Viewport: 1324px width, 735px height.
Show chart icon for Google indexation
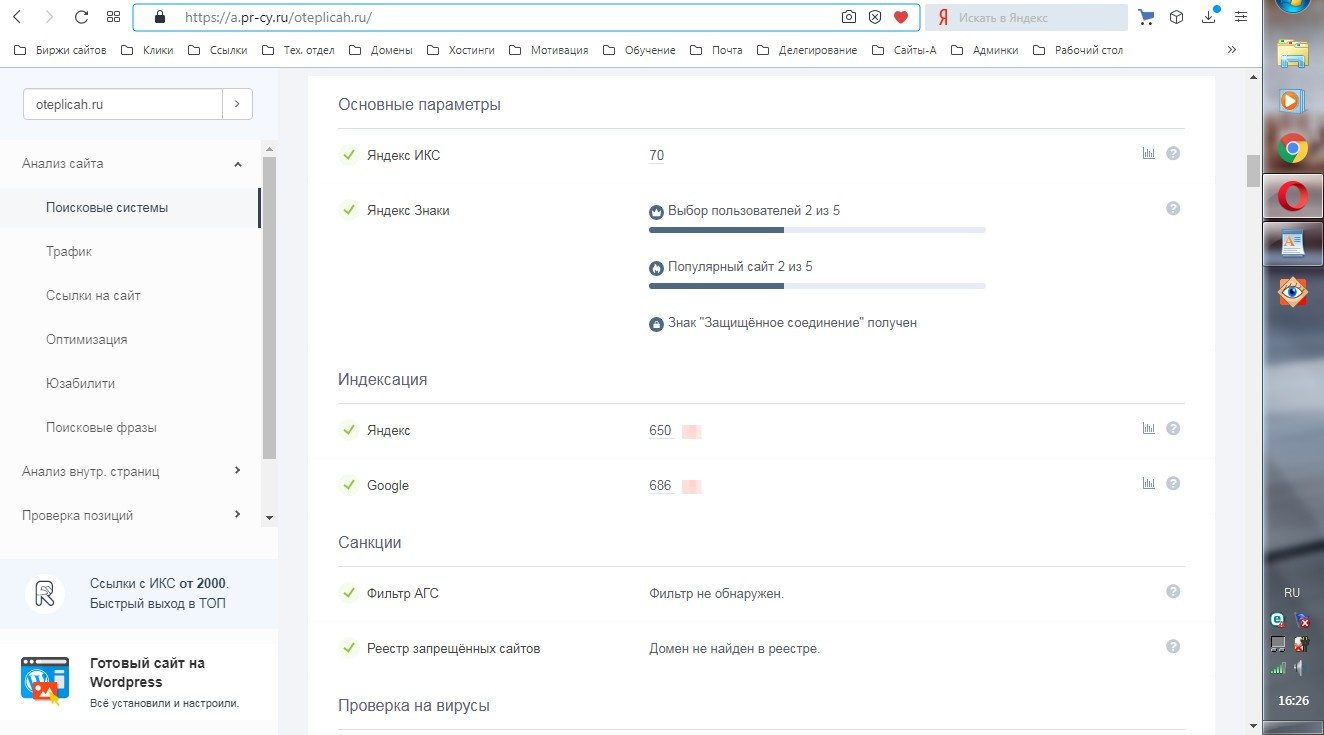click(1148, 483)
